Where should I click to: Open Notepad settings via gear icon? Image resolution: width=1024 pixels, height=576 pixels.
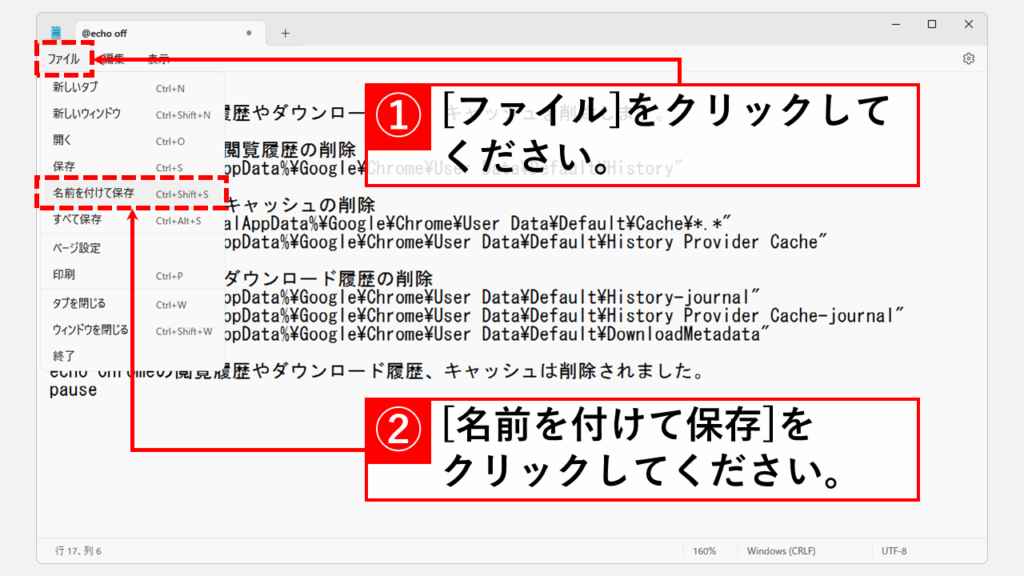click(x=968, y=59)
